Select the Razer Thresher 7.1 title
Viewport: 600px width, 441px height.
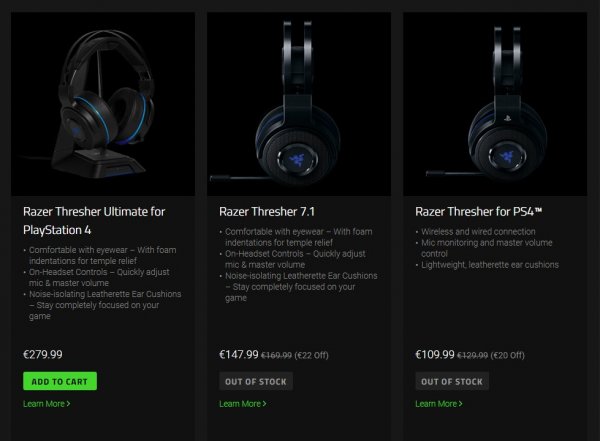pyautogui.click(x=267, y=212)
